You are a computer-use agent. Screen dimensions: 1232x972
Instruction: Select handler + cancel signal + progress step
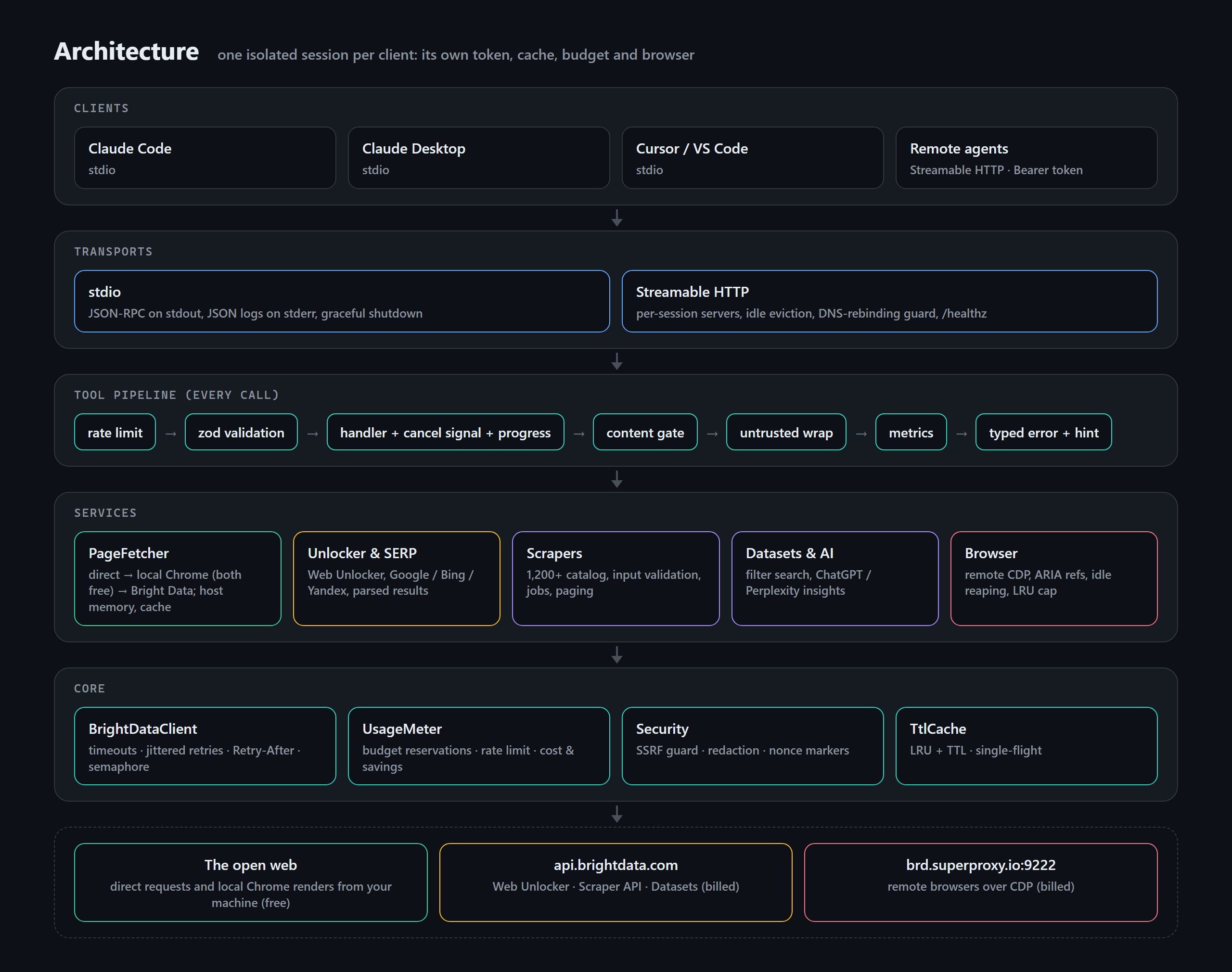point(445,432)
